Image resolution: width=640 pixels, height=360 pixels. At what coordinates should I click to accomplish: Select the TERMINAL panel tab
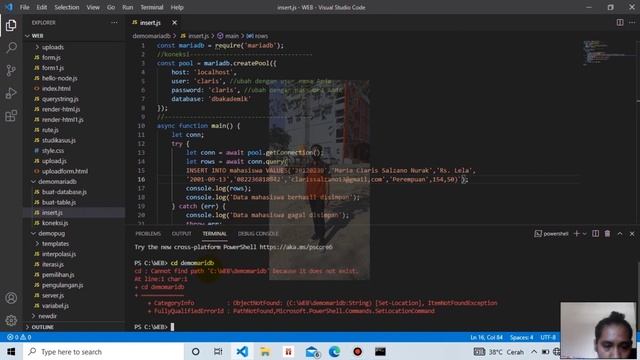214,233
